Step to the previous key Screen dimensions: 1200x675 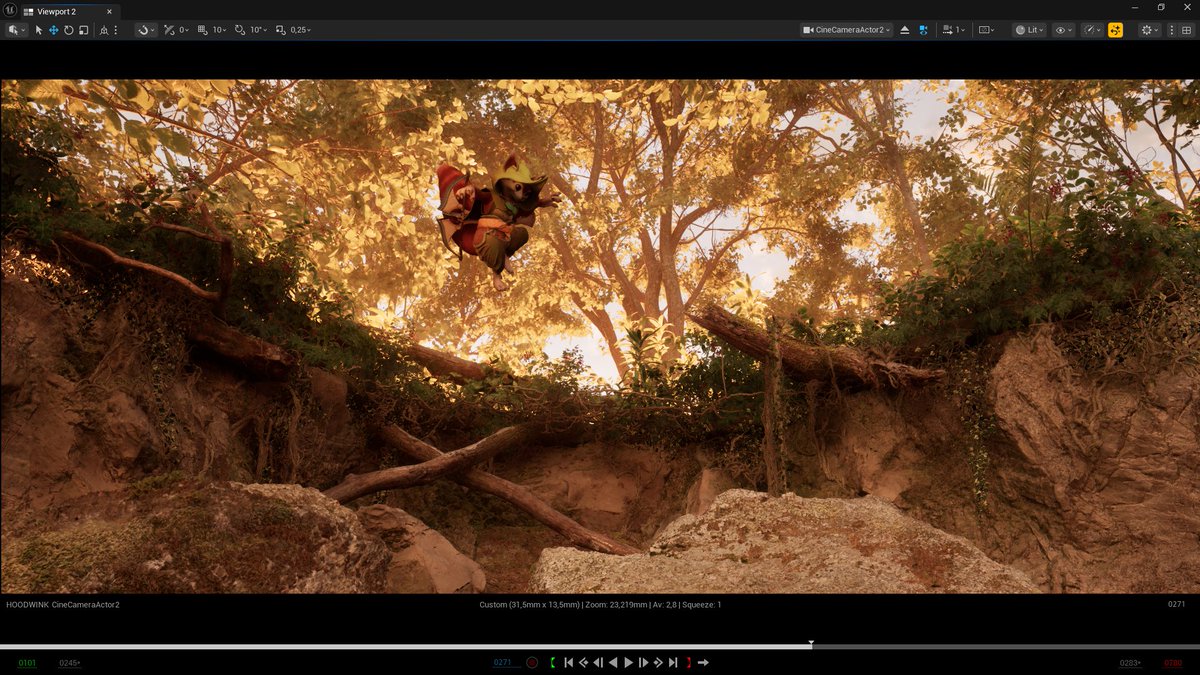click(x=583, y=662)
